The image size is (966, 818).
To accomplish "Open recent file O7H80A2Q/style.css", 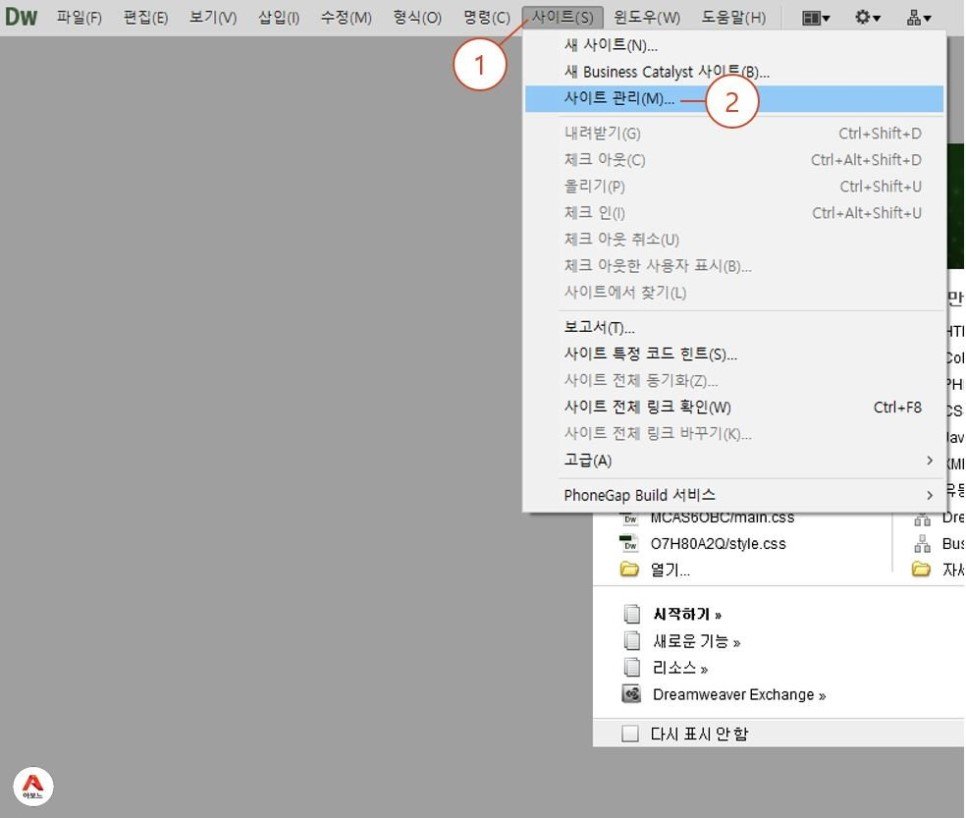I will pos(718,544).
